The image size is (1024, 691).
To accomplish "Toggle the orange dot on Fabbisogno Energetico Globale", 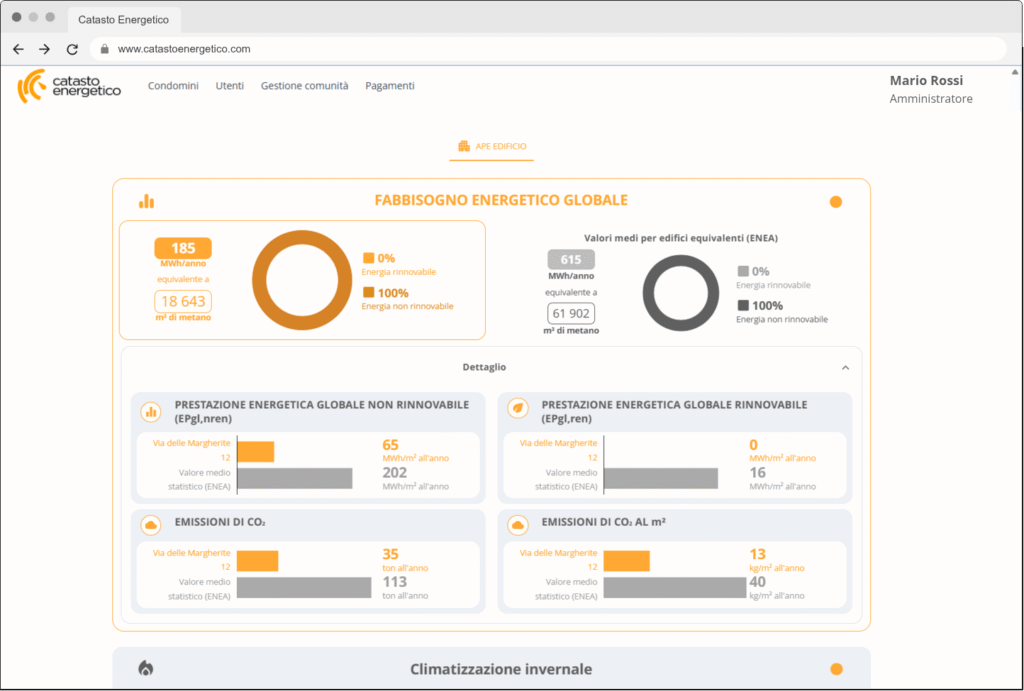I will (836, 202).
